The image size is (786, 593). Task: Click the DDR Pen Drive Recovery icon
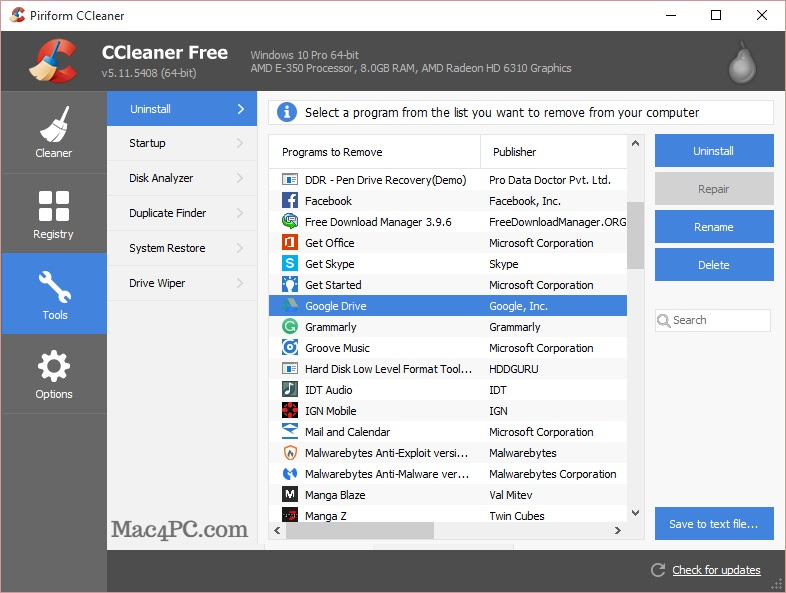[290, 179]
